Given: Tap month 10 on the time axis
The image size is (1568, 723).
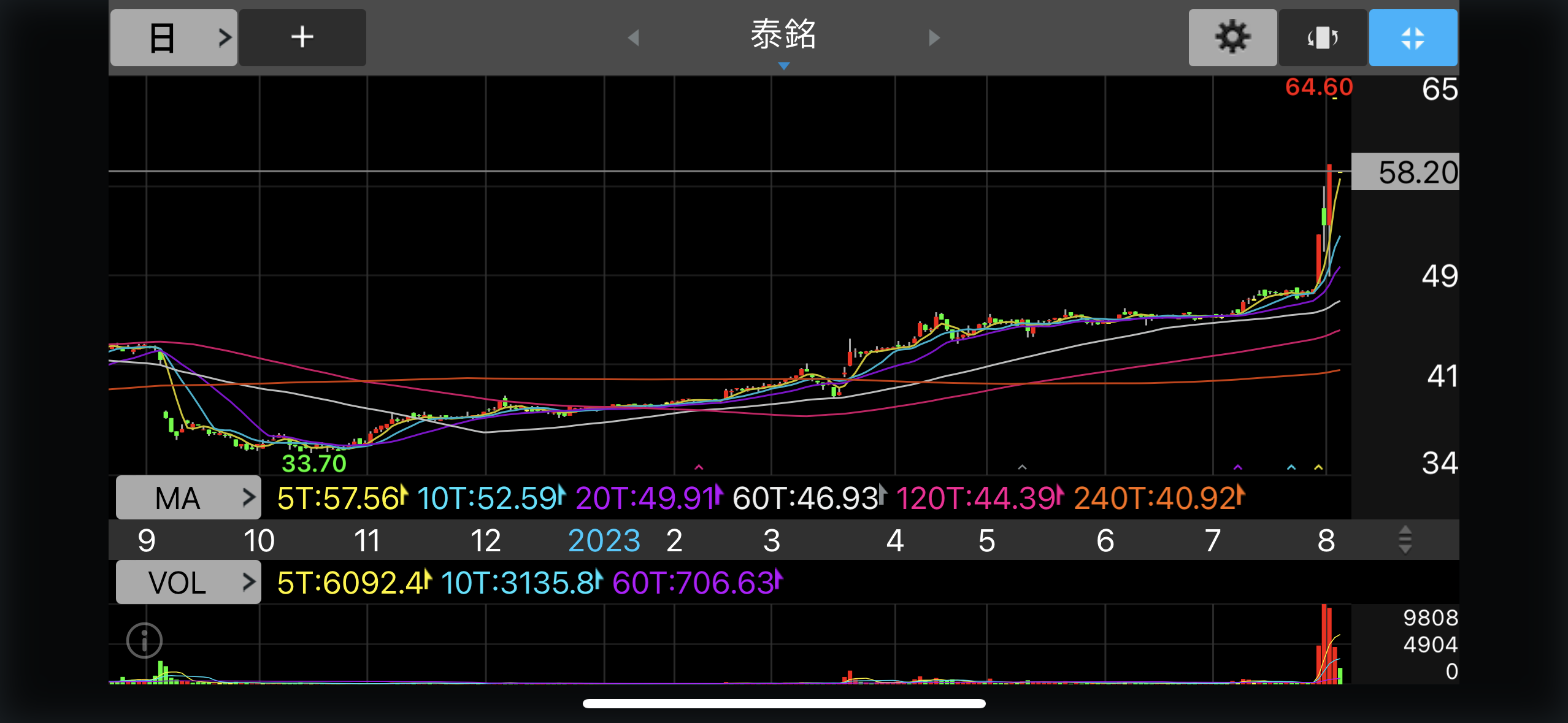Looking at the screenshot, I should 259,540.
